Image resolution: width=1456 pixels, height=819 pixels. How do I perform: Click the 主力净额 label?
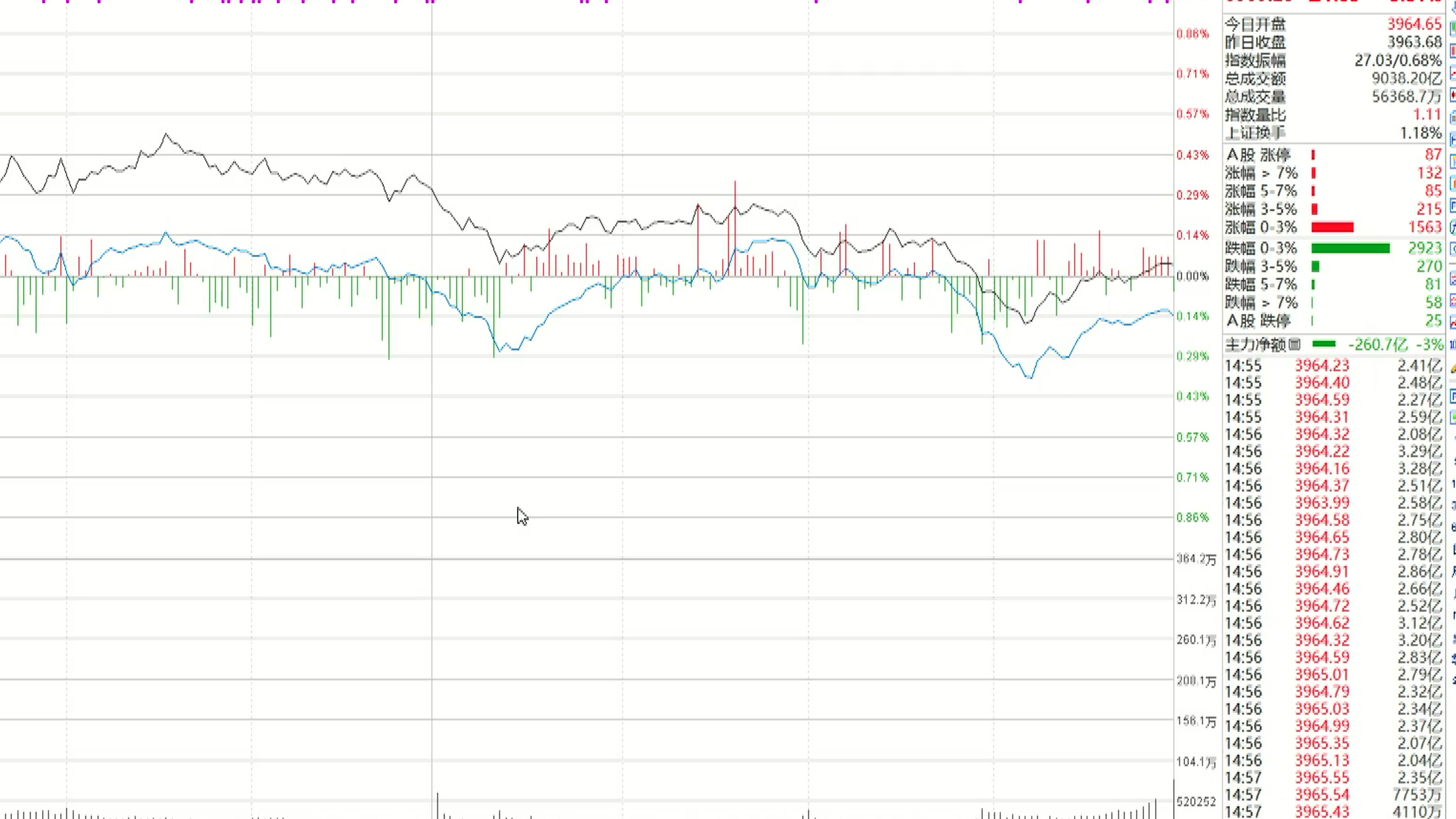coord(1255,345)
